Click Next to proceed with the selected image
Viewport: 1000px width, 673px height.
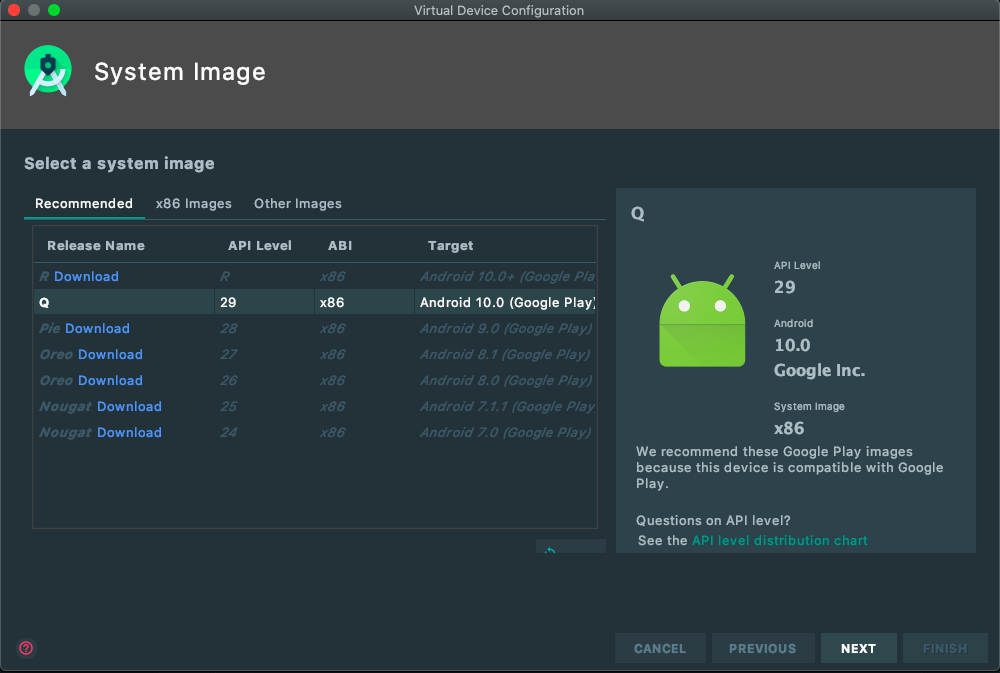[x=858, y=648]
